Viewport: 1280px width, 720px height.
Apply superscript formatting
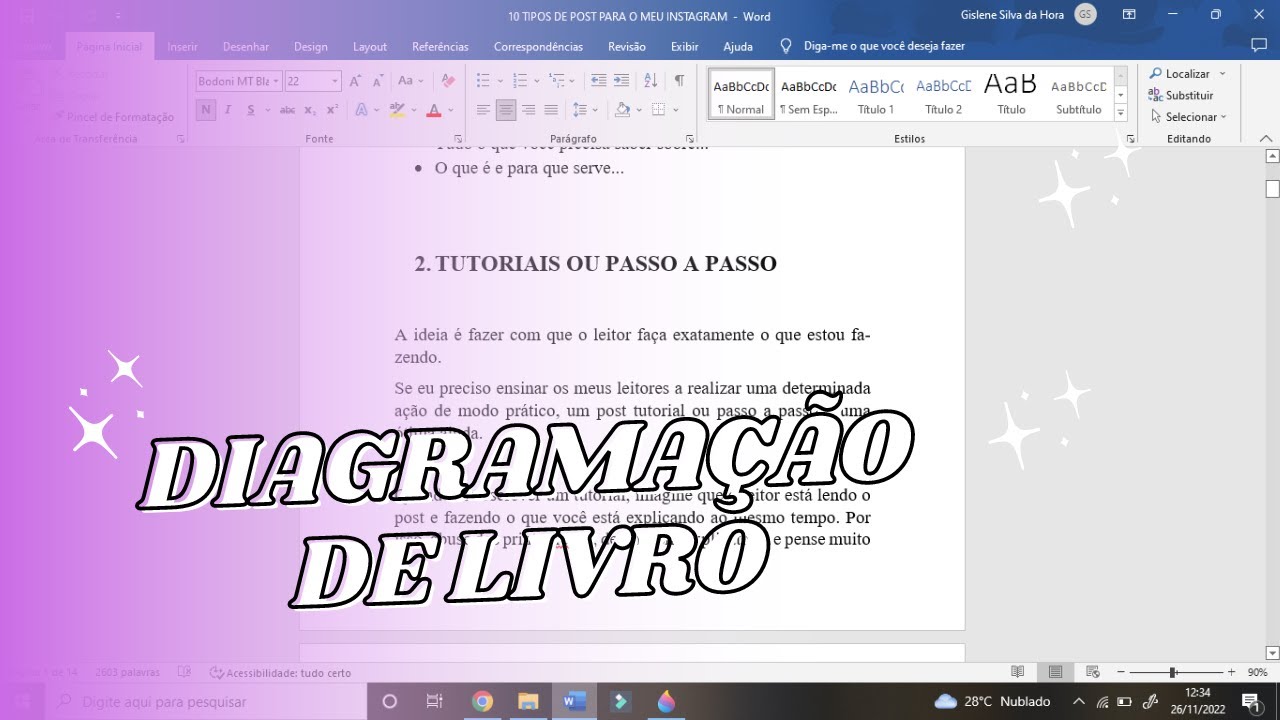(332, 110)
